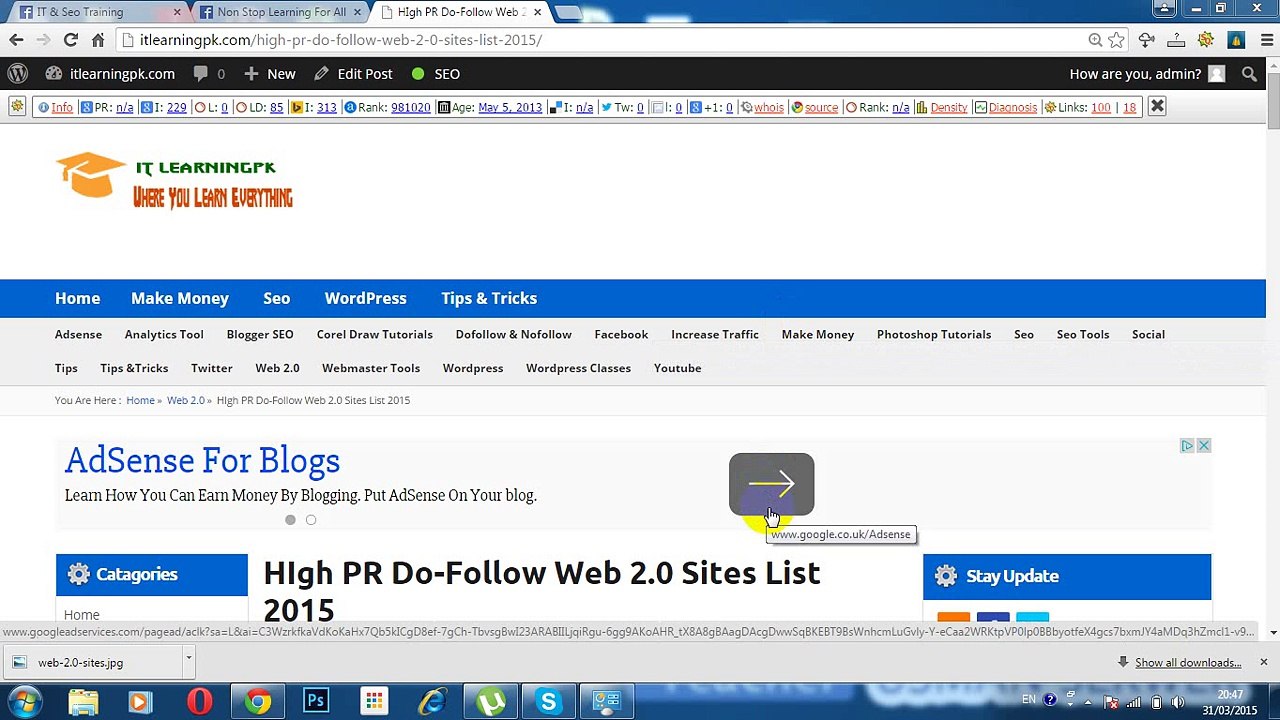
Task: Click Edit Post in the admin bar
Action: coord(353,74)
